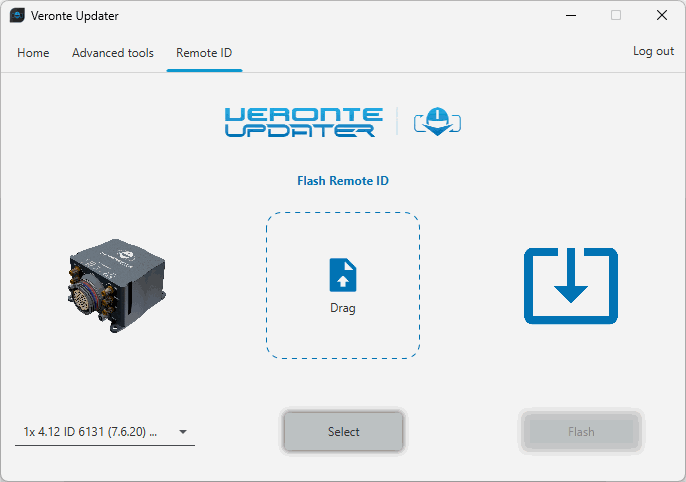The width and height of the screenshot is (686, 482).
Task: Maximize the Veronte Updater window
Action: click(x=616, y=16)
